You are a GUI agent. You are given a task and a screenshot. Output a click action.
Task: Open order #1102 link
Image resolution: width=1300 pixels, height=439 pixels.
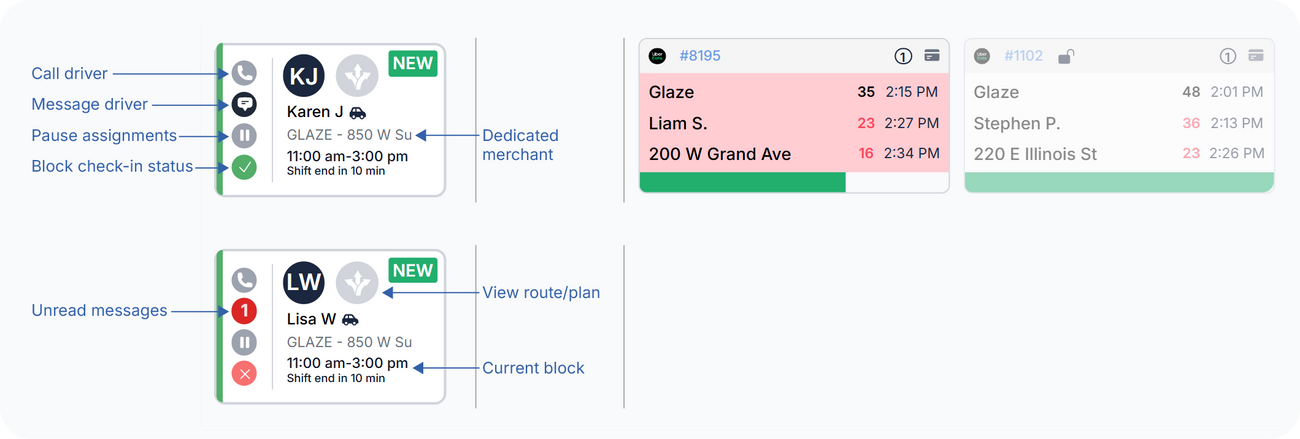pos(1023,56)
